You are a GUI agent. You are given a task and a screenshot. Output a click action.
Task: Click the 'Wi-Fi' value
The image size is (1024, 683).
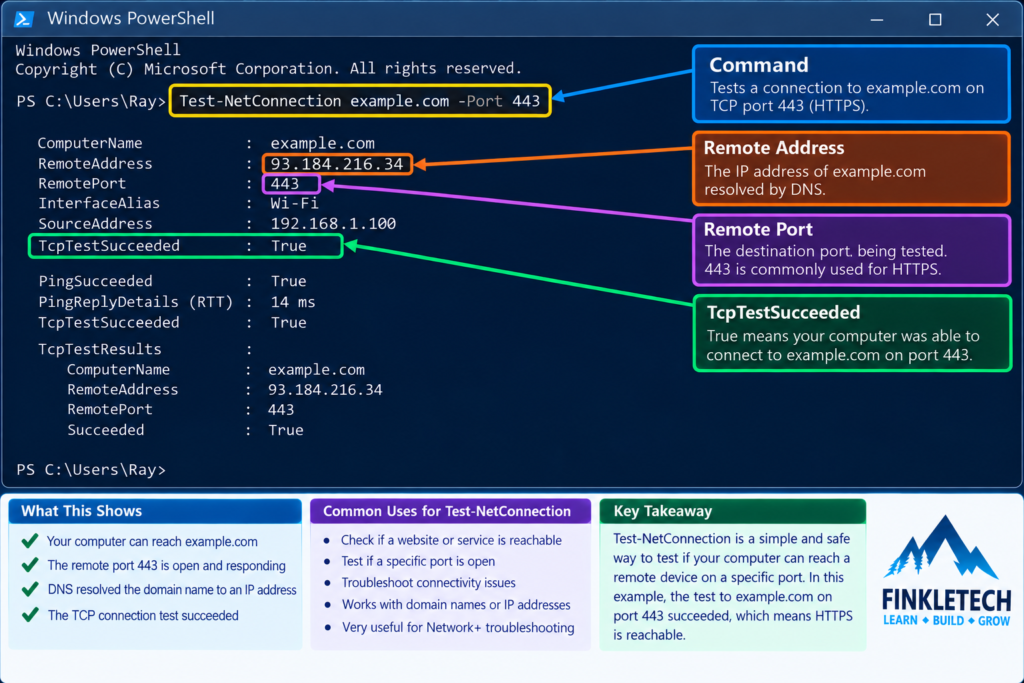click(x=295, y=203)
